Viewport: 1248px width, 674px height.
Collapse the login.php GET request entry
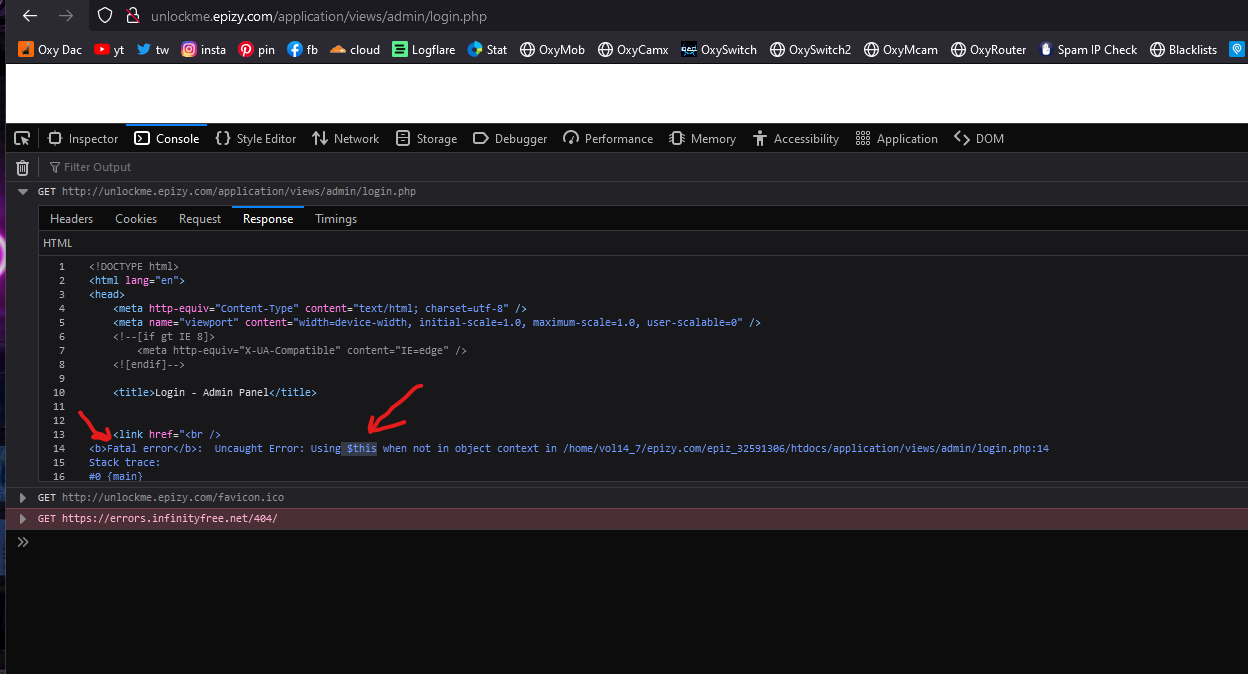pos(23,191)
